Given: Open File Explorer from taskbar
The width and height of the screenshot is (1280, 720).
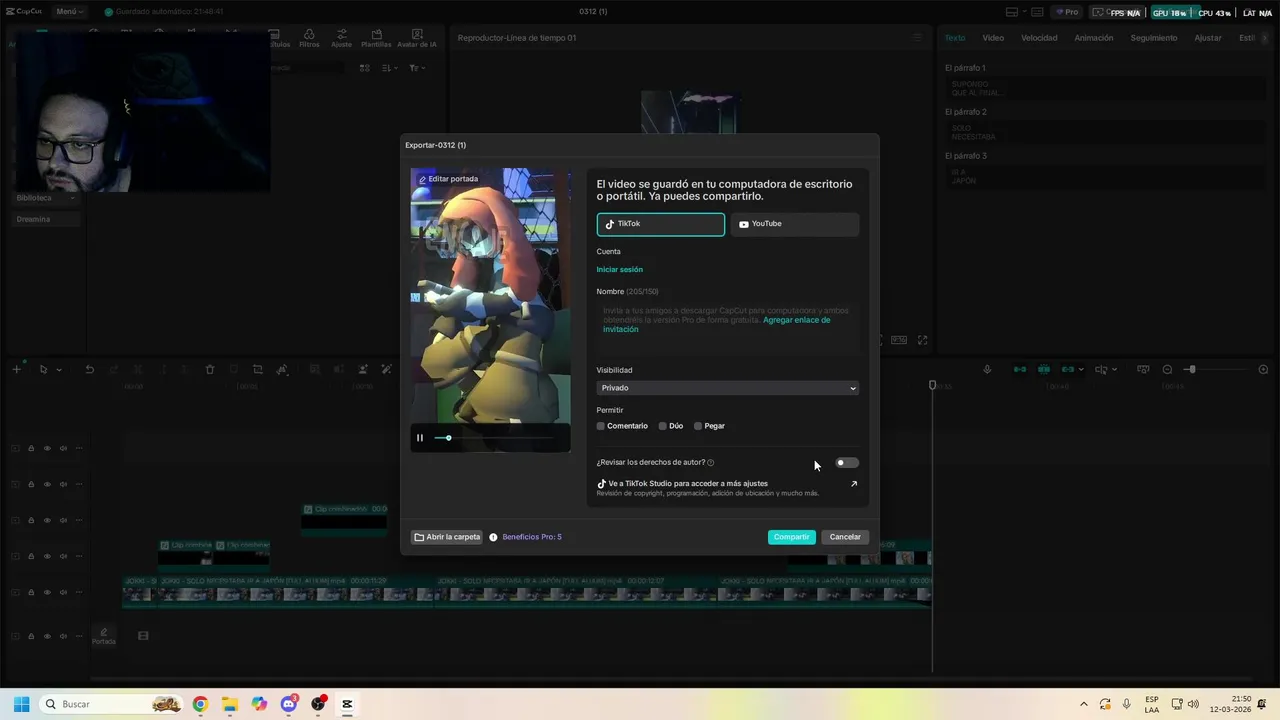Looking at the screenshot, I should coord(230,704).
